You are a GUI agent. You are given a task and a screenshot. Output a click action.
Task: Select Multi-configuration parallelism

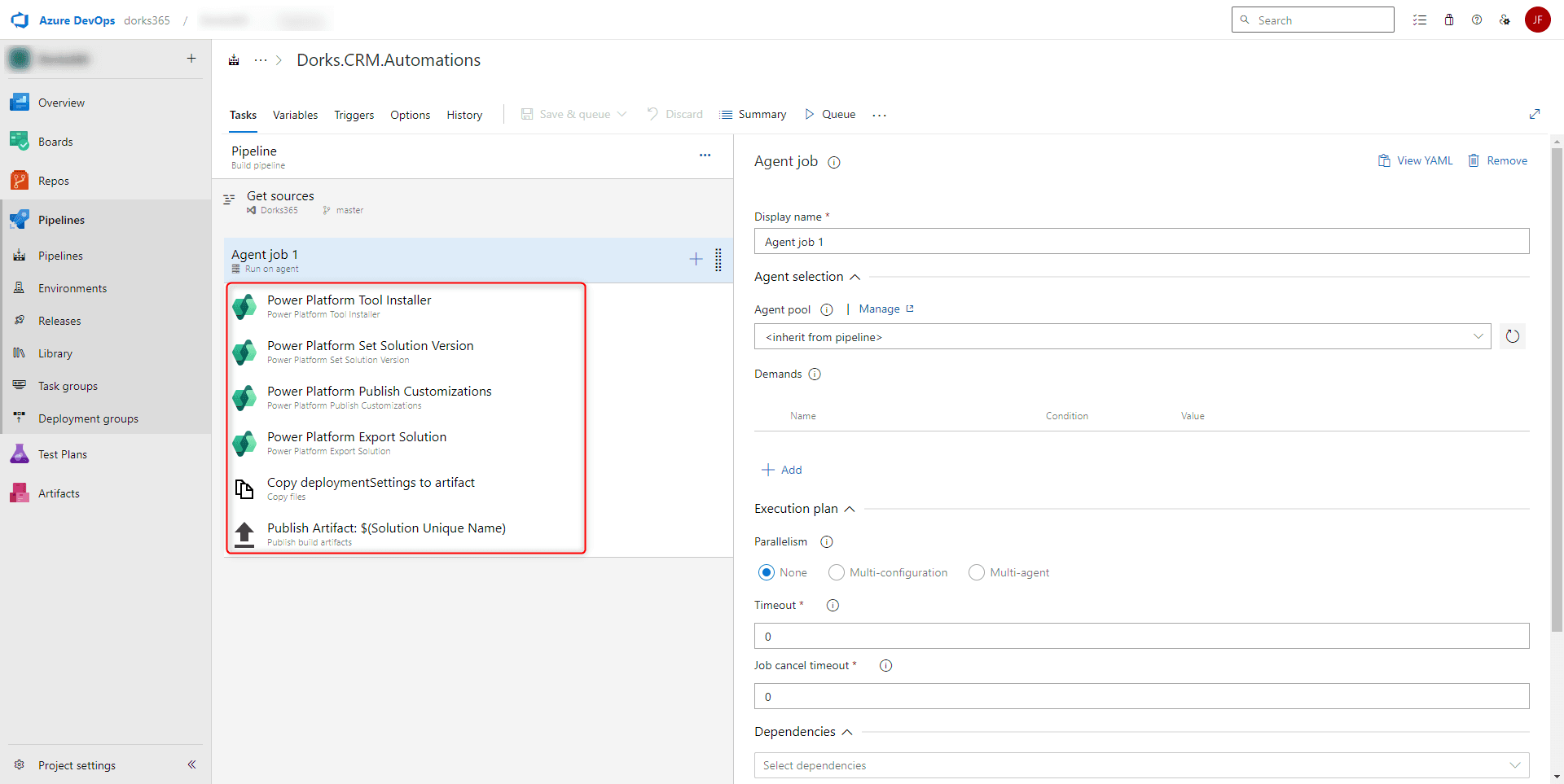(837, 572)
